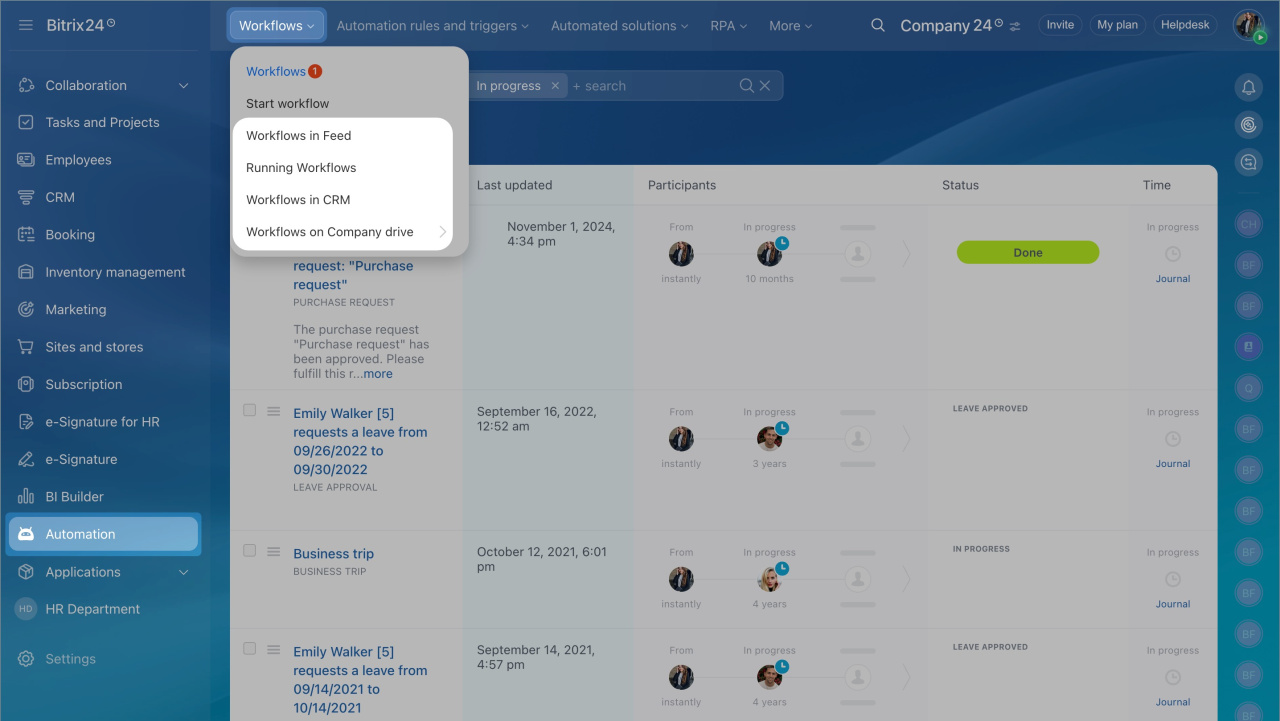Open the More dropdown
The height and width of the screenshot is (721, 1280).
click(791, 26)
